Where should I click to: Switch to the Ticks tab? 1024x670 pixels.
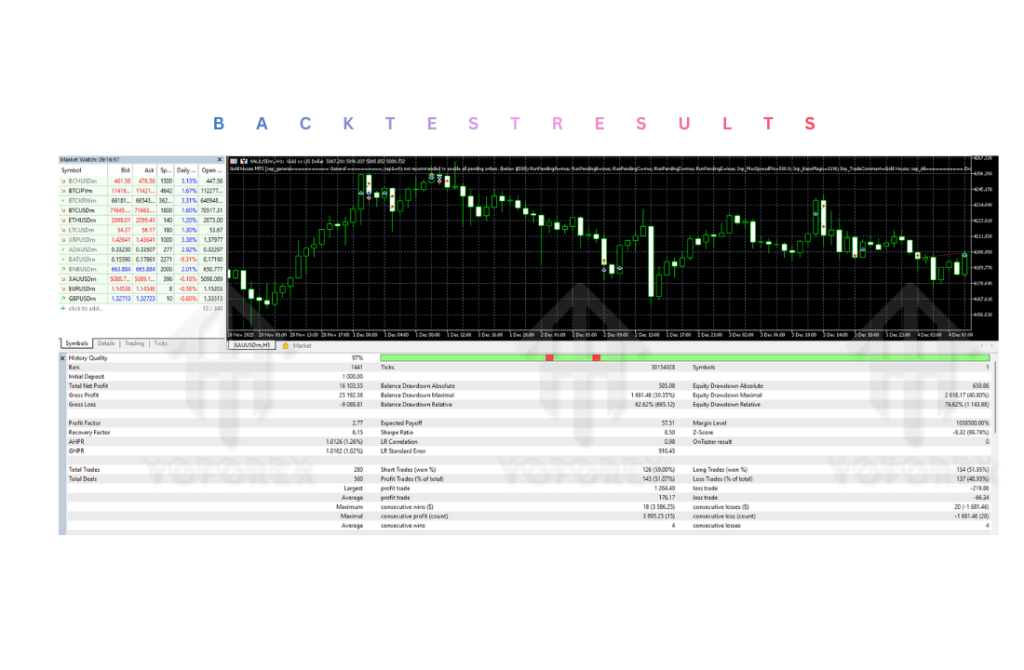tap(161, 344)
